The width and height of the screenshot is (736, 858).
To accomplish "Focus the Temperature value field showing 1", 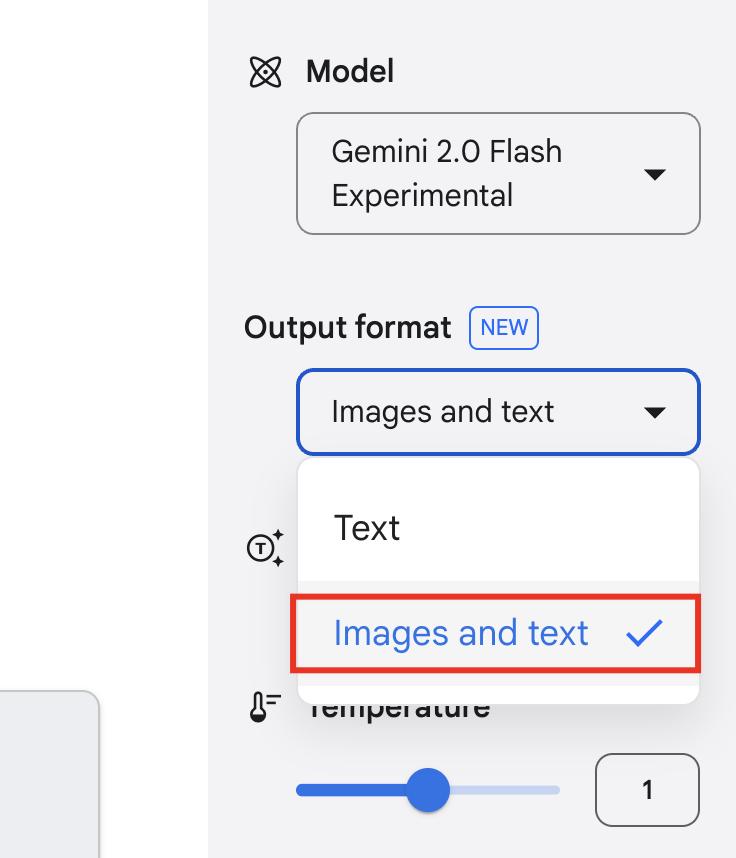I will [647, 790].
